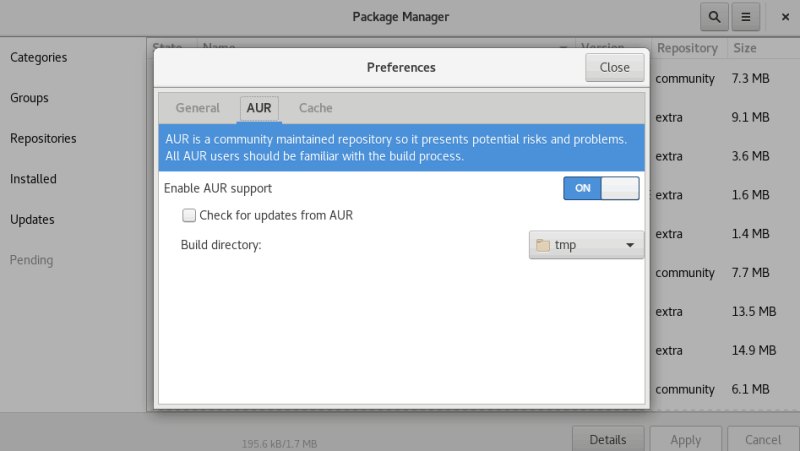
Task: Open the Categories sidebar section
Action: [x=38, y=58]
